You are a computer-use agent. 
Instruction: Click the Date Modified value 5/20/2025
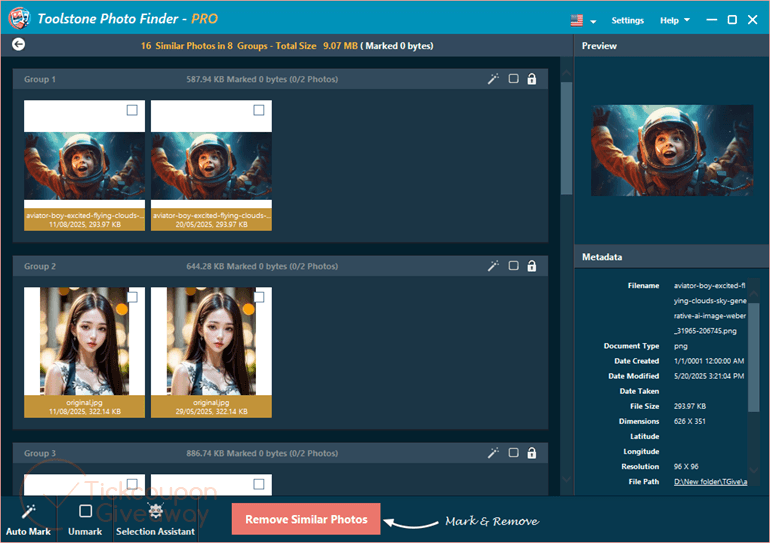click(x=709, y=376)
